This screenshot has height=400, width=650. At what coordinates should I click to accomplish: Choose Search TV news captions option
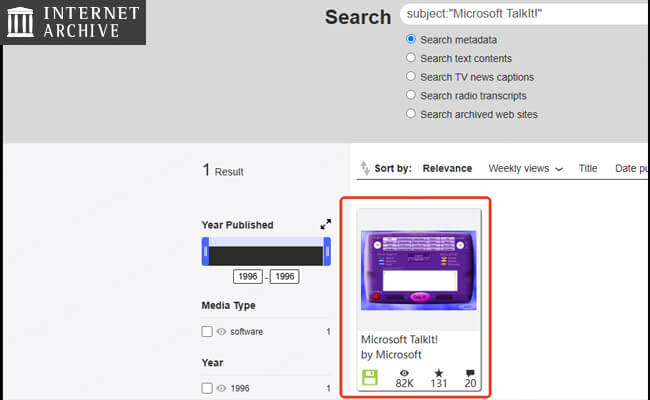[411, 76]
